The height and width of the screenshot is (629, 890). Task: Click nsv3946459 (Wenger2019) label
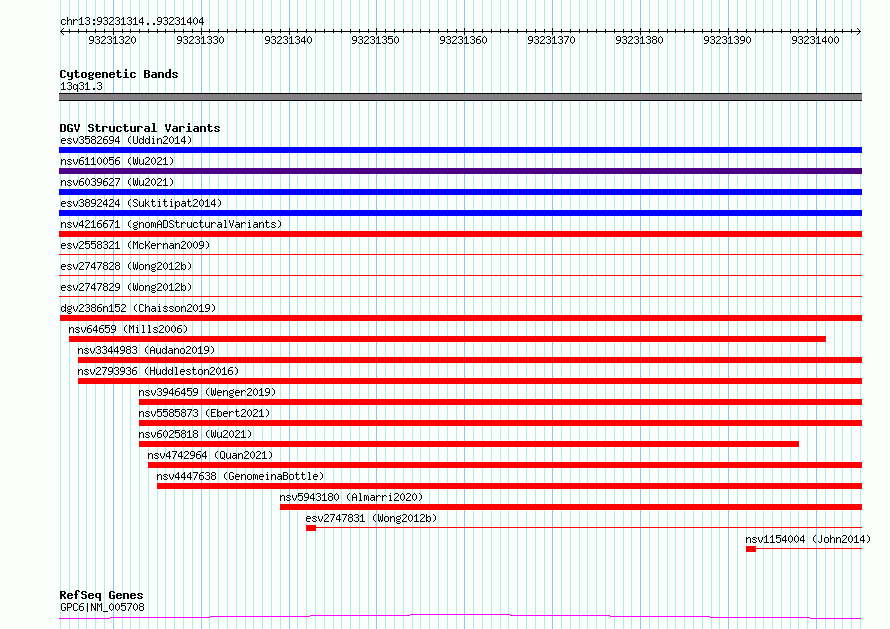[207, 392]
